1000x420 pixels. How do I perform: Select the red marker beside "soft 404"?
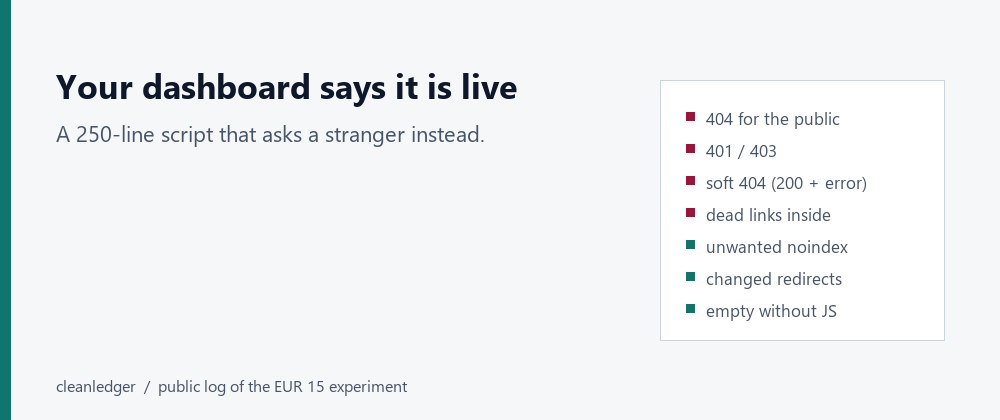pos(690,180)
